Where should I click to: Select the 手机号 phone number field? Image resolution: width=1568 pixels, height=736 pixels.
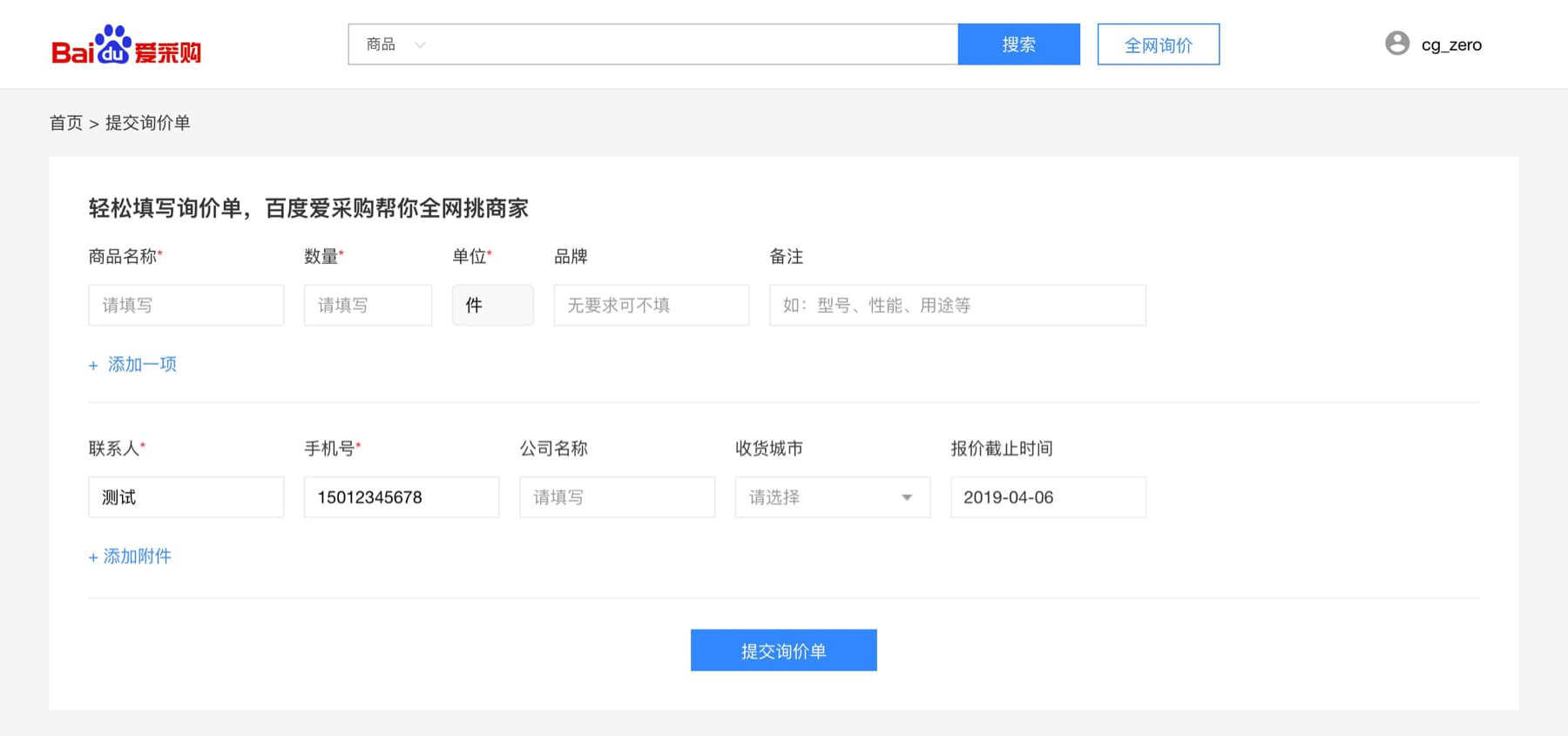coord(401,497)
